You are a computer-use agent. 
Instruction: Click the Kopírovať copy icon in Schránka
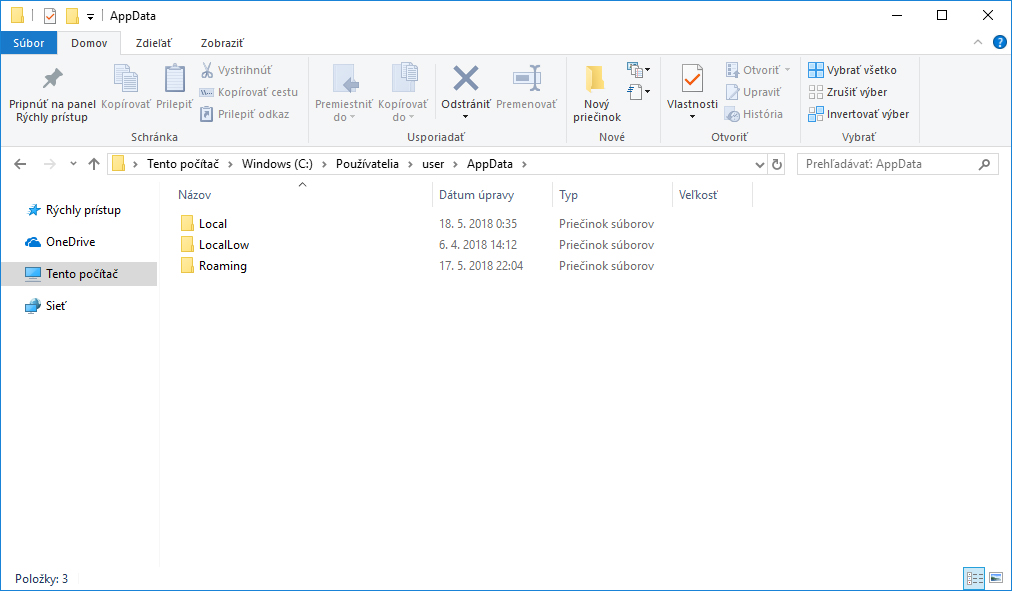[x=126, y=78]
